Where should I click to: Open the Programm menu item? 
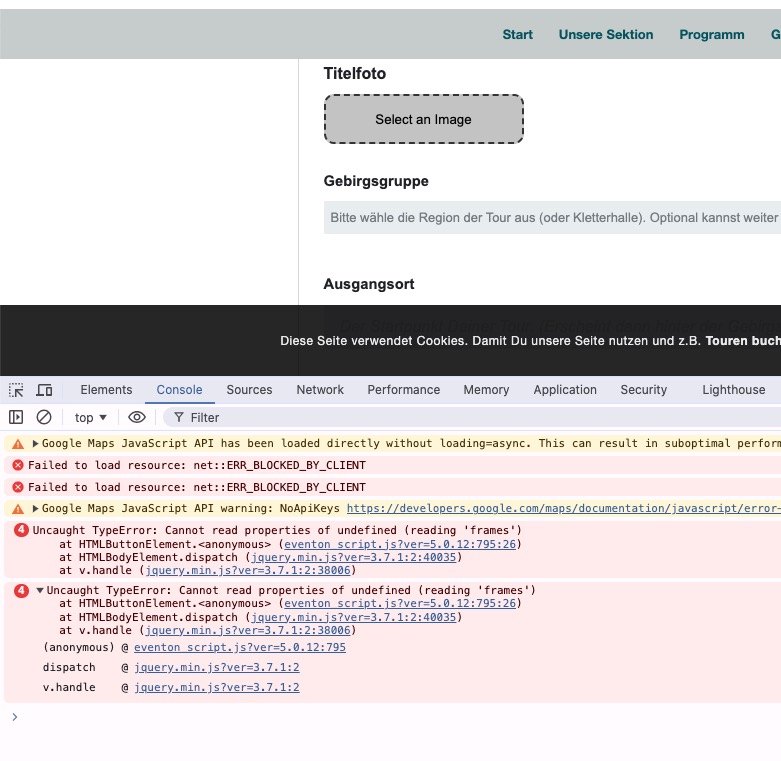click(x=712, y=34)
